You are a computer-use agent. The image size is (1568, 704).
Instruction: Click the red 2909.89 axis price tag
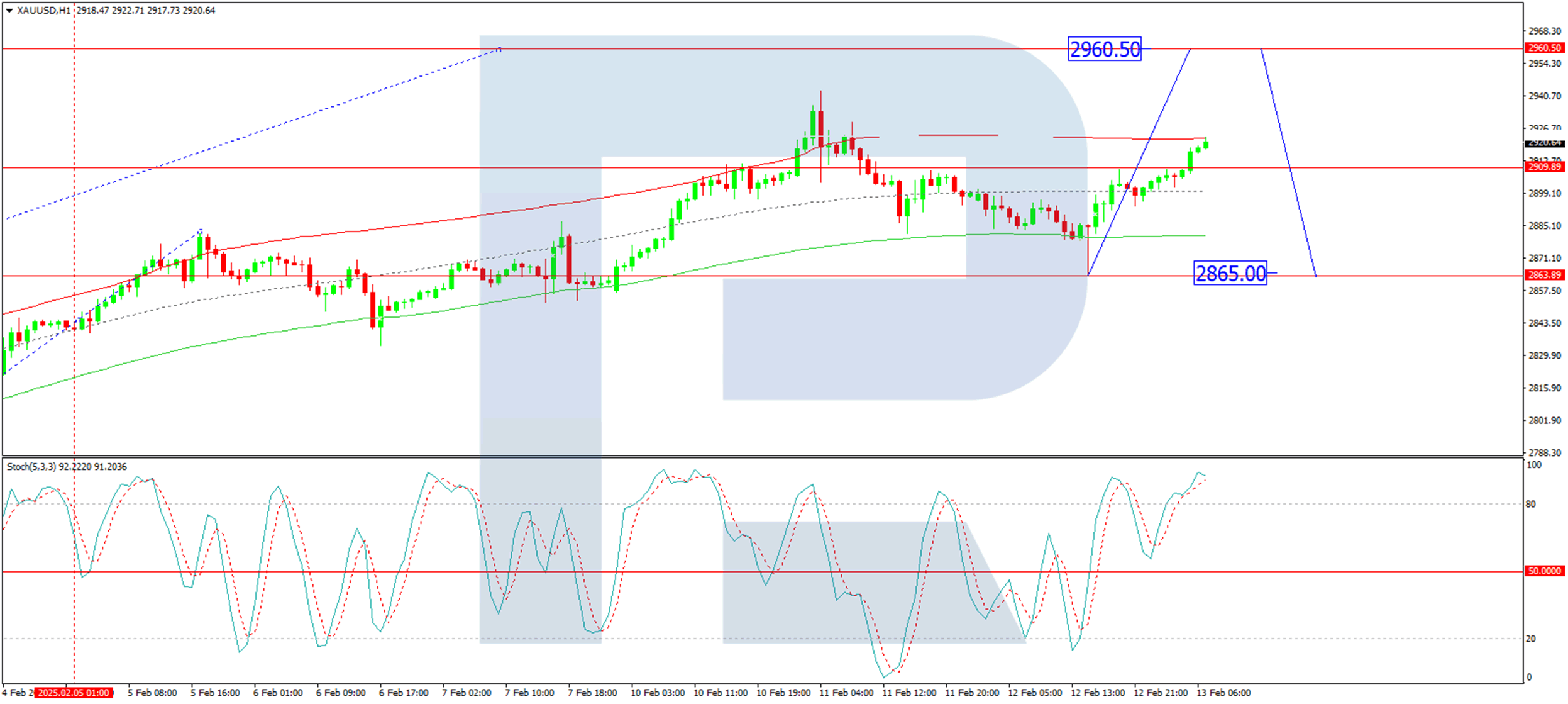tap(1543, 167)
